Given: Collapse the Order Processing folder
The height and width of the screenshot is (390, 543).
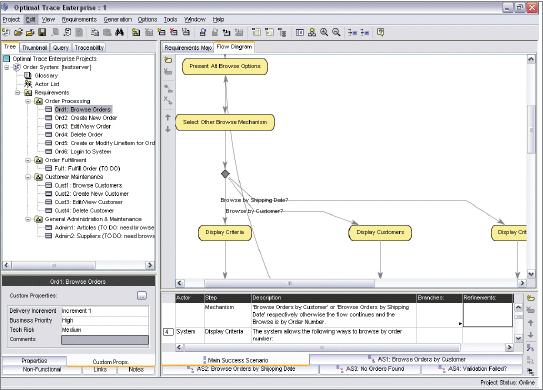Looking at the screenshot, I should tap(28, 101).
